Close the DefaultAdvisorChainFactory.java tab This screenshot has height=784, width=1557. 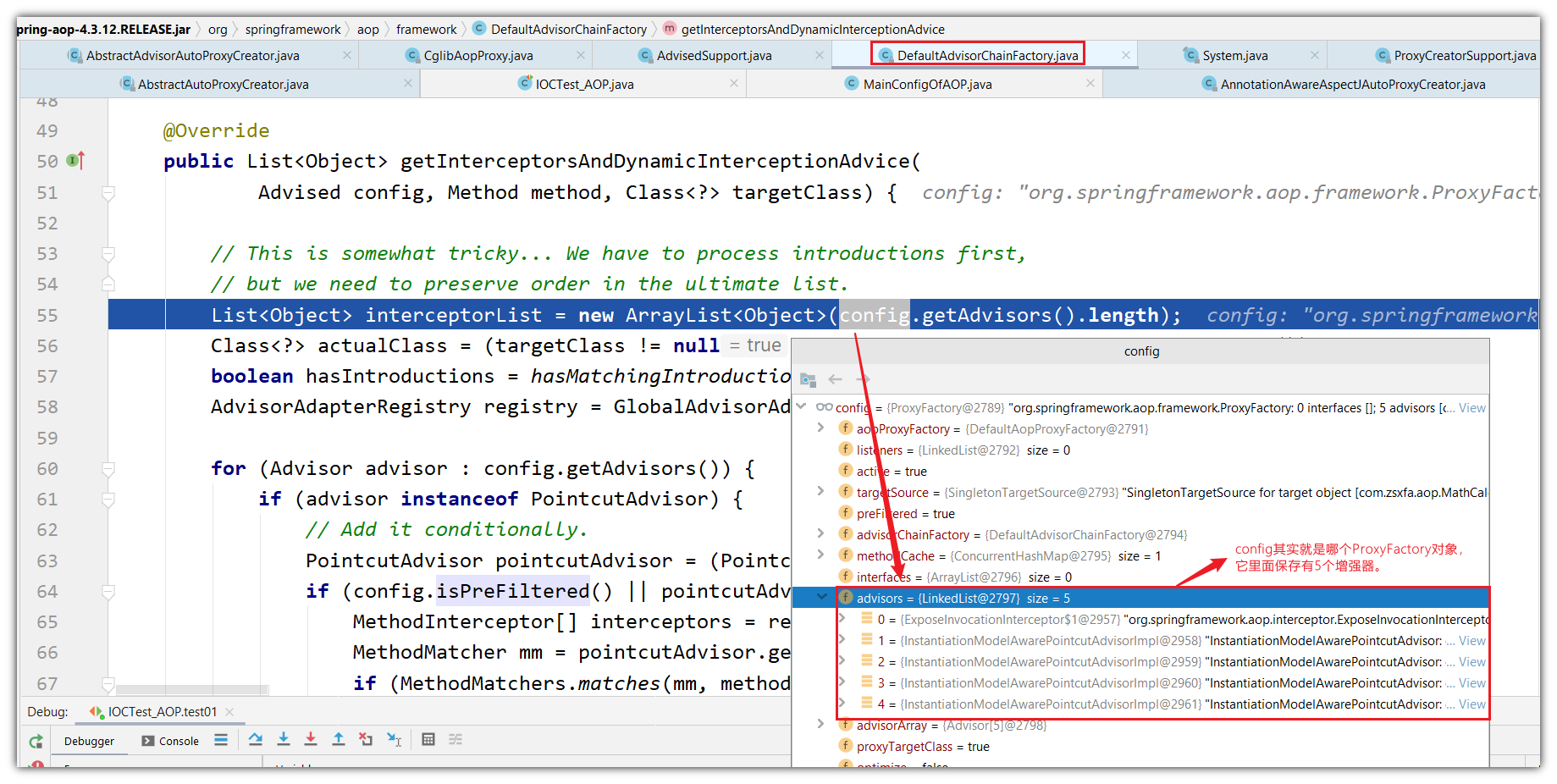1126,55
